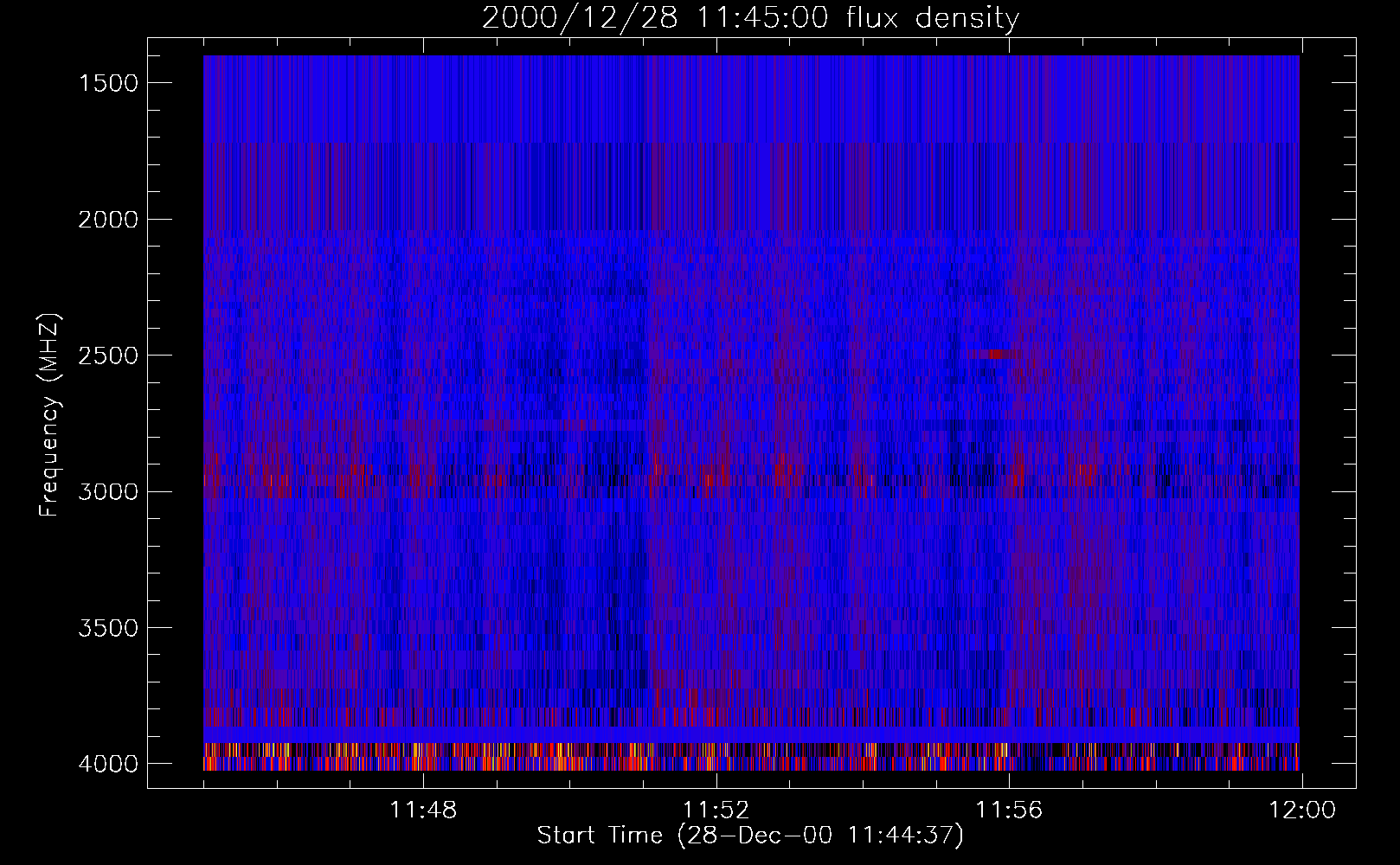Click the 11:56 time tick label
Image resolution: width=1400 pixels, height=865 pixels.
pos(1009,811)
